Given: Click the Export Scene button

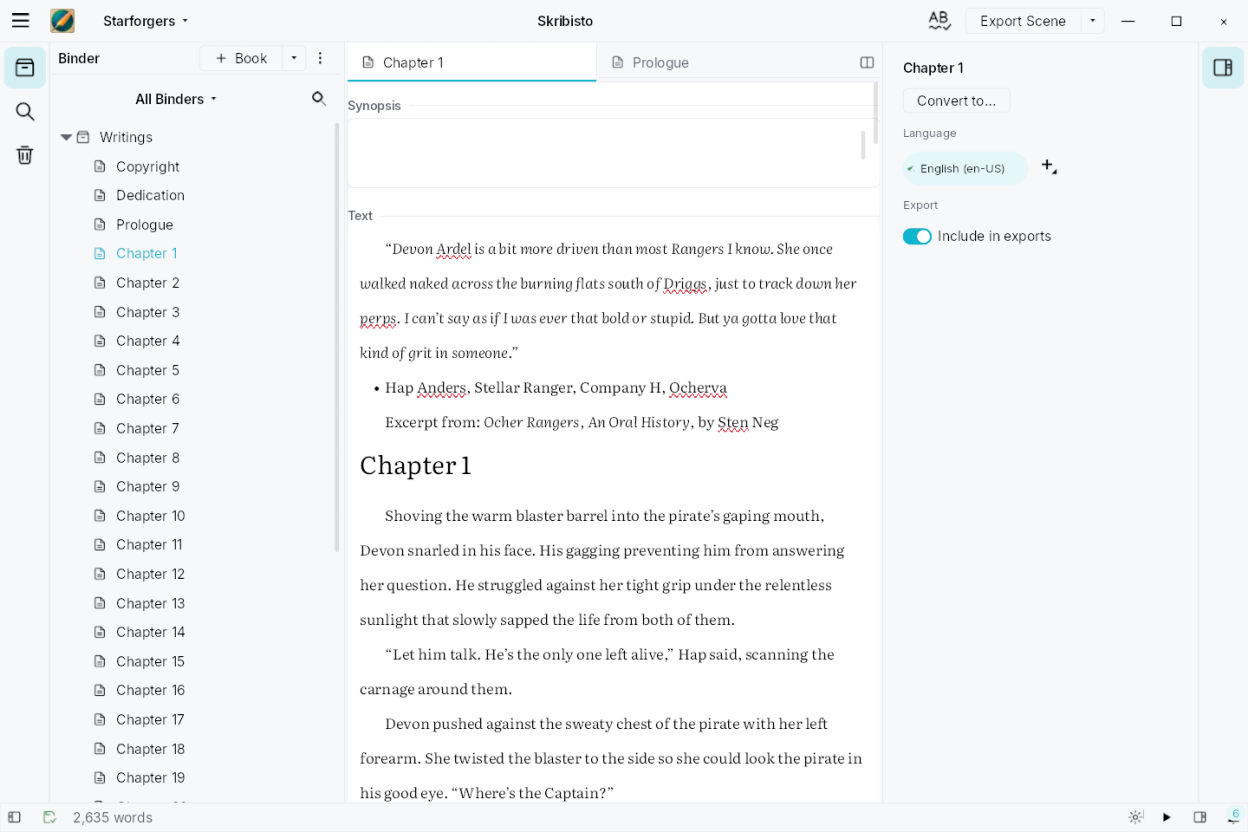Looking at the screenshot, I should 1023,20.
